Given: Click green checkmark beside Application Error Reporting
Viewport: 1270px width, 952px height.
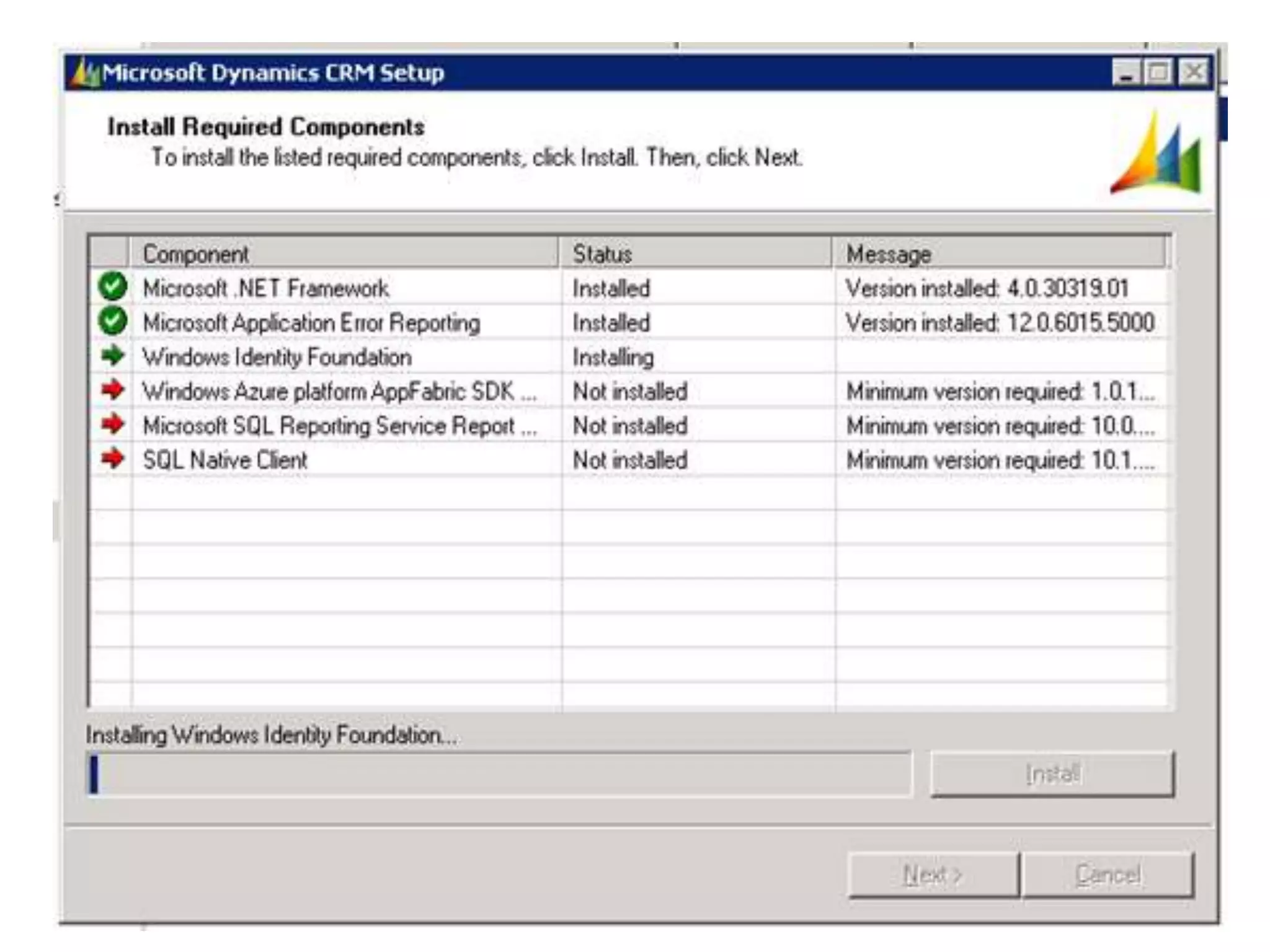Looking at the screenshot, I should 112,322.
